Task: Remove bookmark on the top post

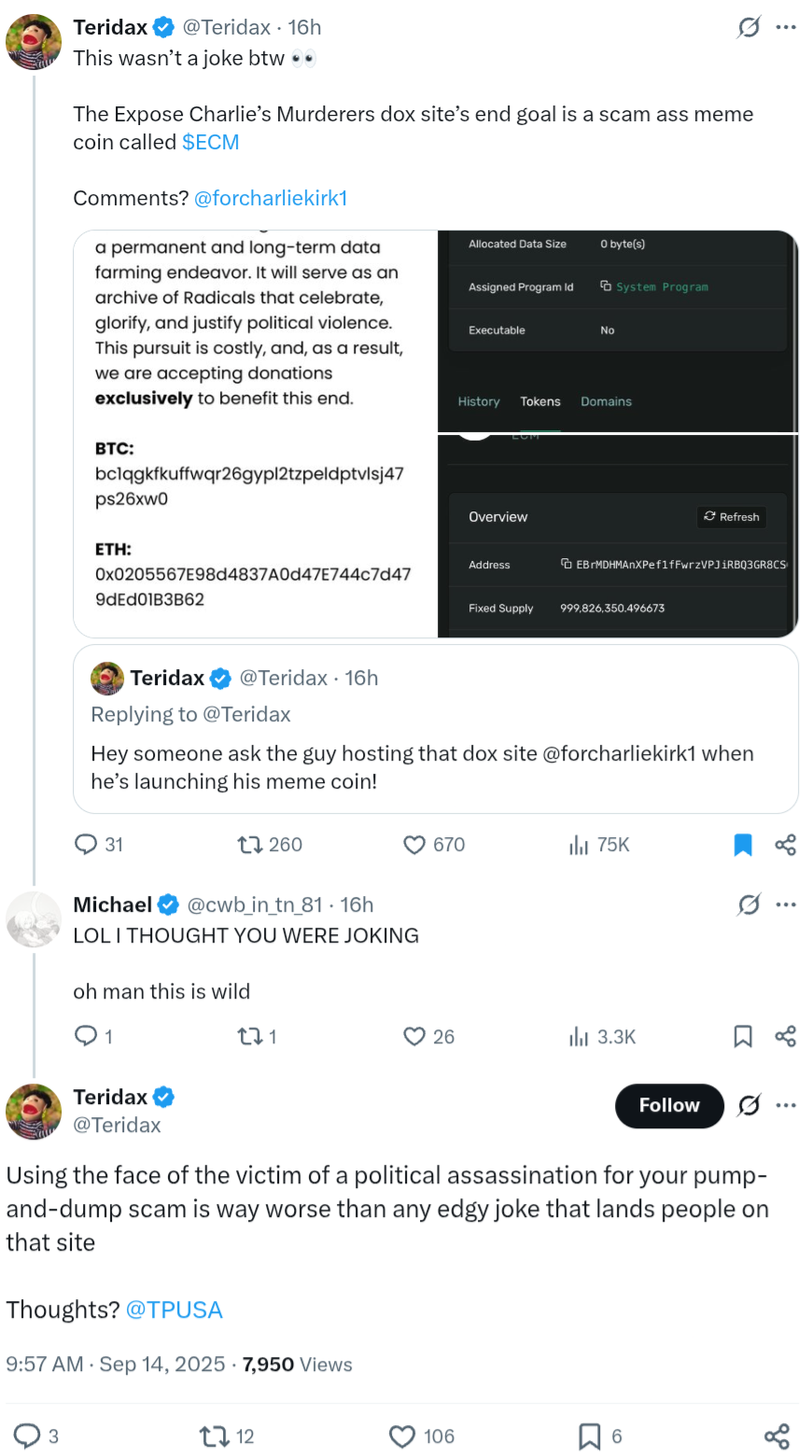Action: click(743, 845)
